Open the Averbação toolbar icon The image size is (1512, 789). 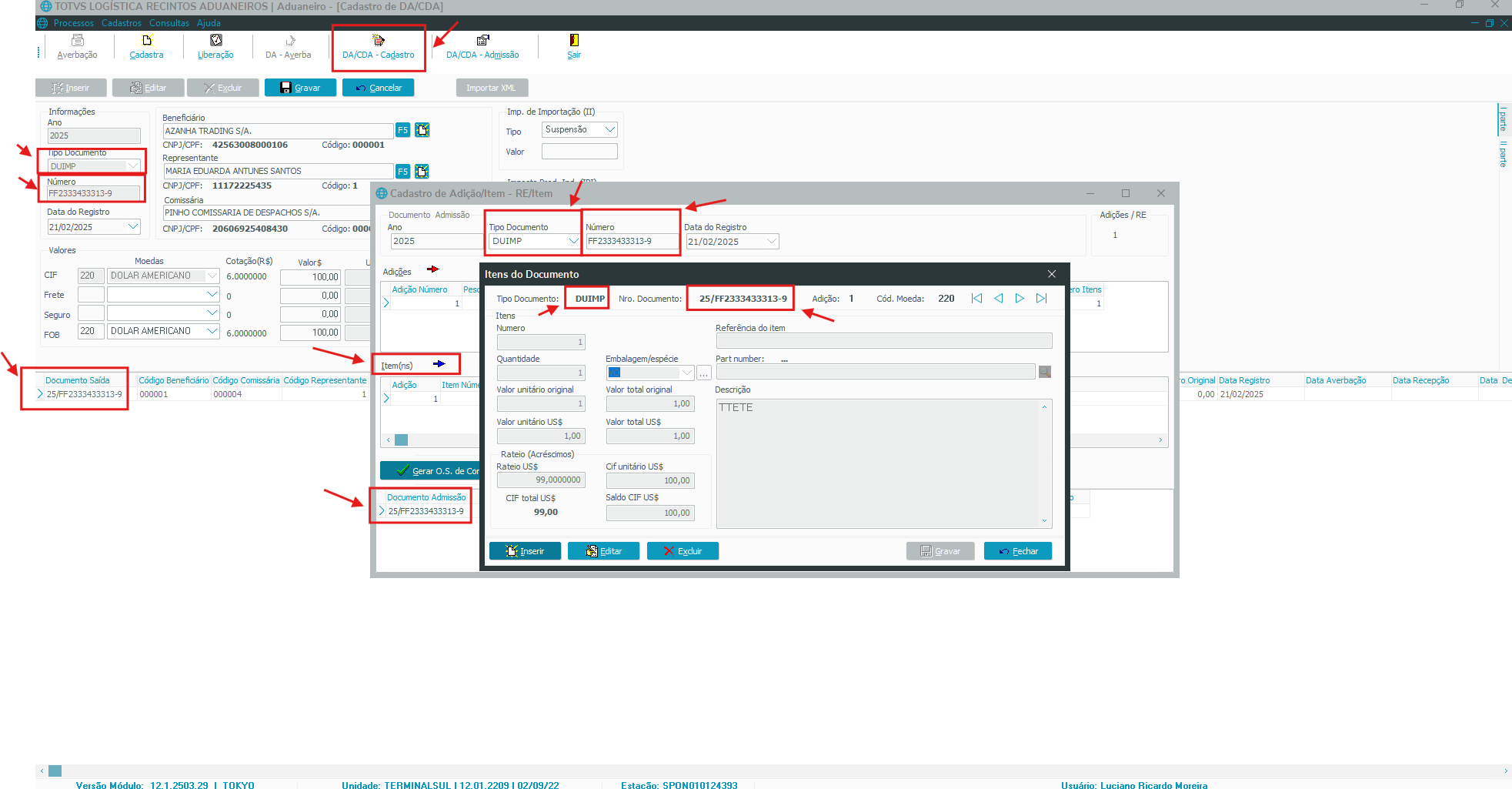tap(78, 47)
